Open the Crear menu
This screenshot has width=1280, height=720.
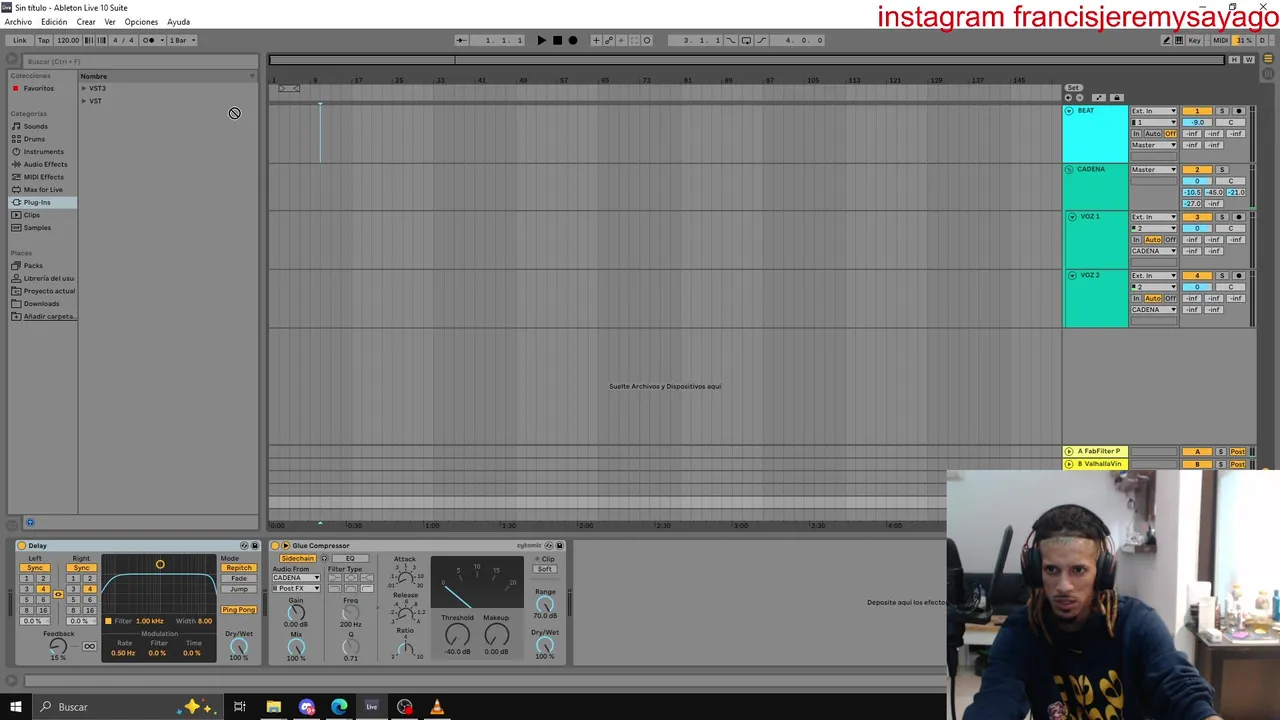(x=86, y=21)
